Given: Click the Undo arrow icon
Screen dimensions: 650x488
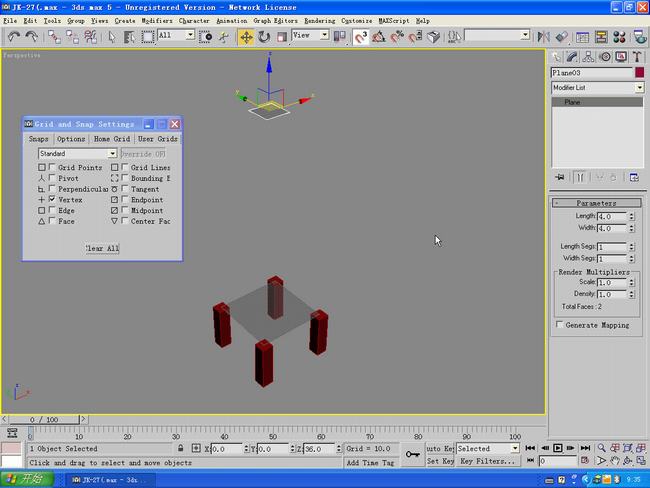Looking at the screenshot, I should click(x=14, y=37).
